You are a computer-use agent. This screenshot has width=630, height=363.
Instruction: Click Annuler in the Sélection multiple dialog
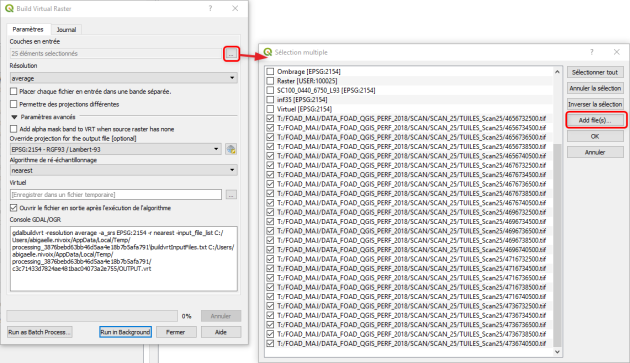click(x=595, y=152)
